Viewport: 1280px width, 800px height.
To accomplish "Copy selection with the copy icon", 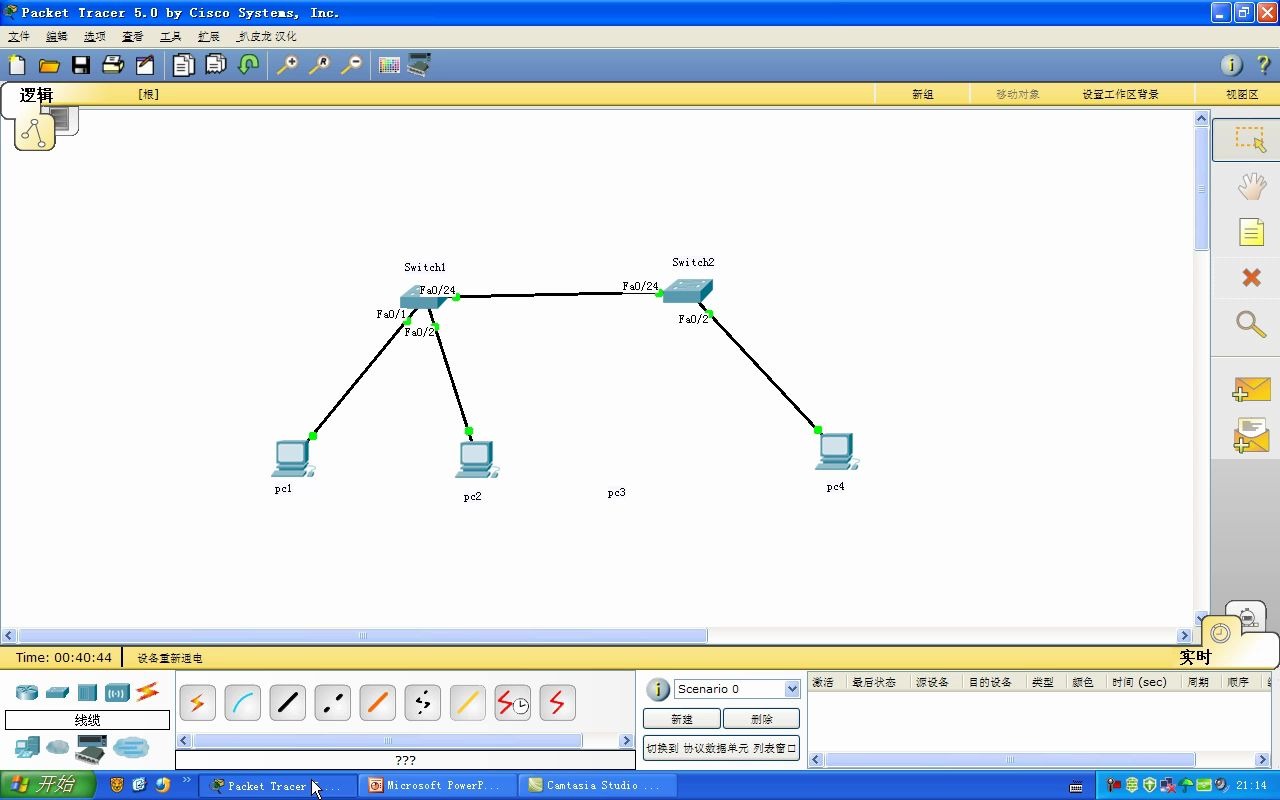I will 183,65.
